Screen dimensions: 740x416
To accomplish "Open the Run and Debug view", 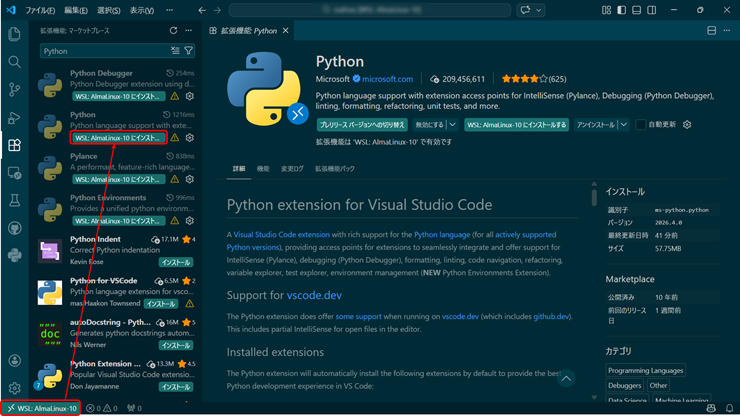I will point(14,117).
